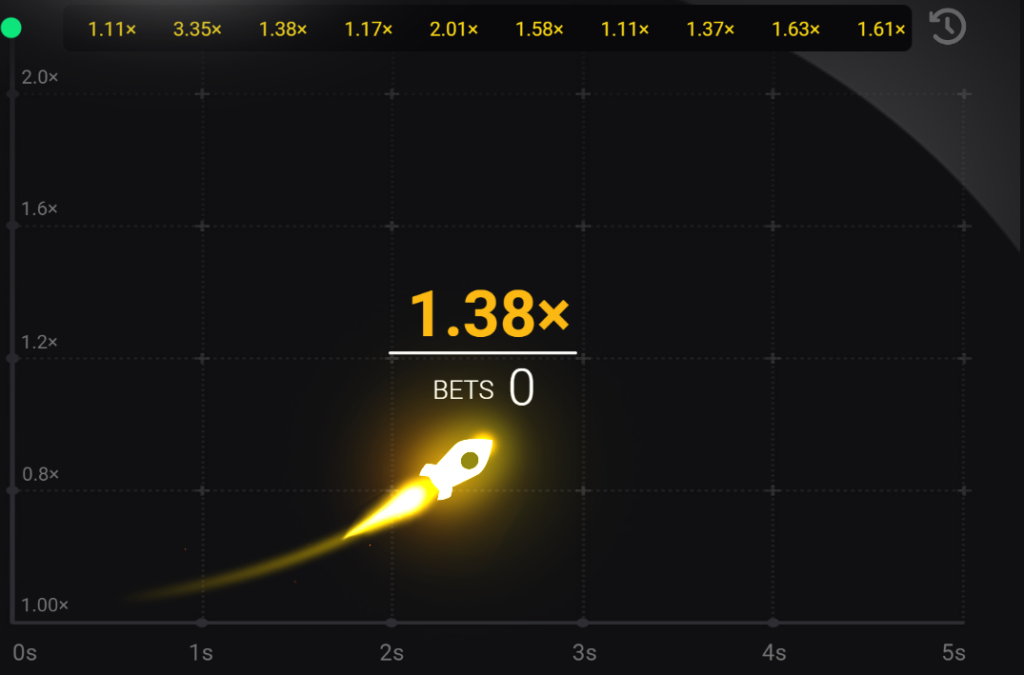Select the 1.17× past round result
Viewport: 1024px width, 675px height.
[x=369, y=29]
